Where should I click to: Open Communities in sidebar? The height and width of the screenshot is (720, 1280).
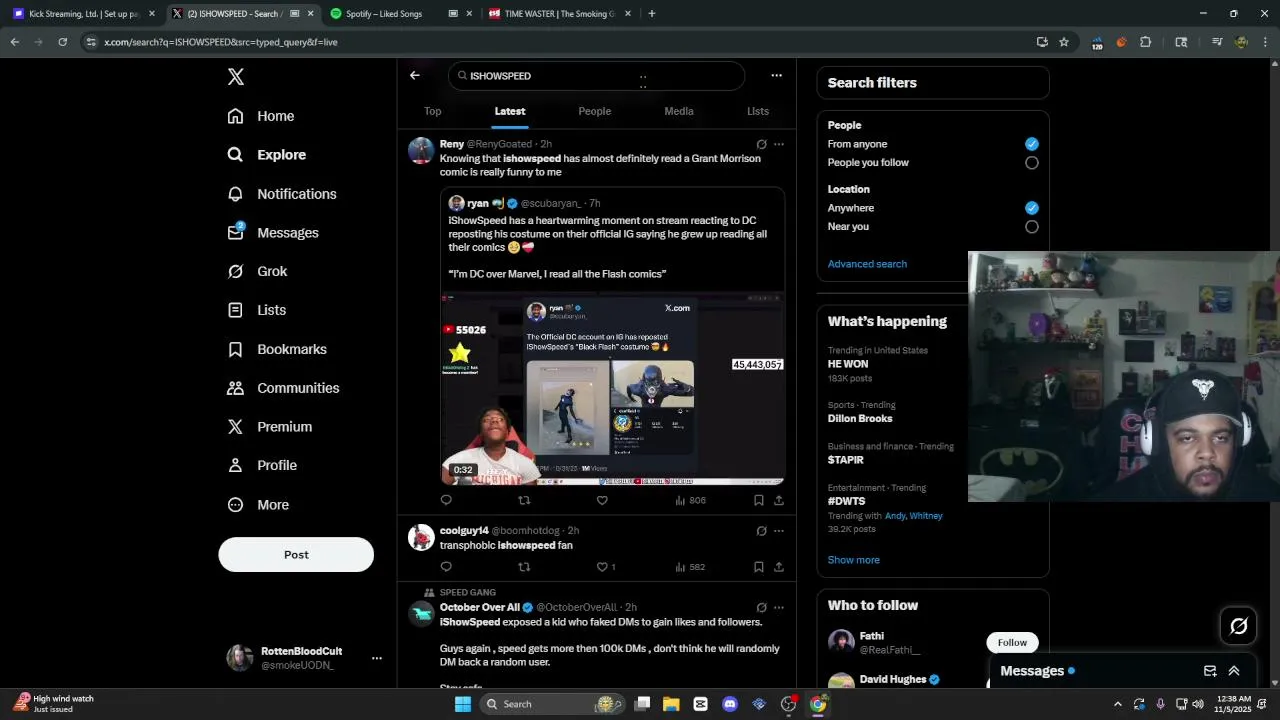283,388
